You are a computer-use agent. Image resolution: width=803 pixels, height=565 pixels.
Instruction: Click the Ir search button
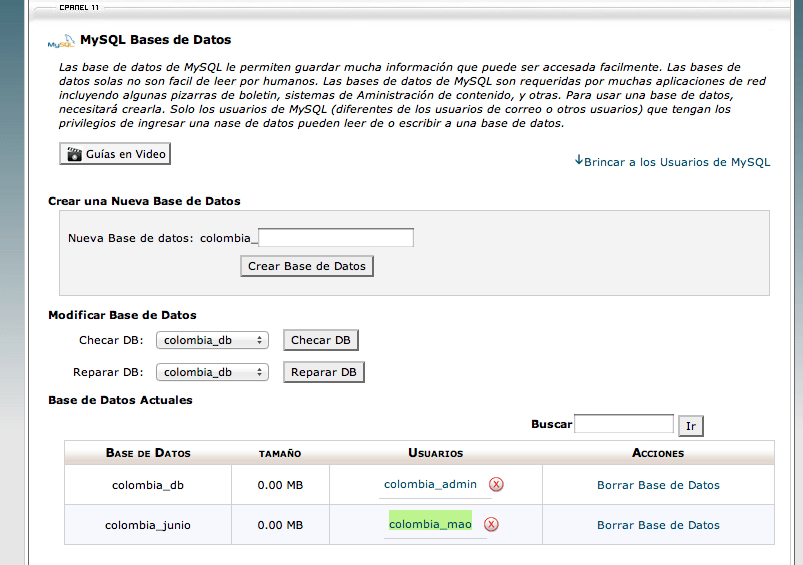691,426
